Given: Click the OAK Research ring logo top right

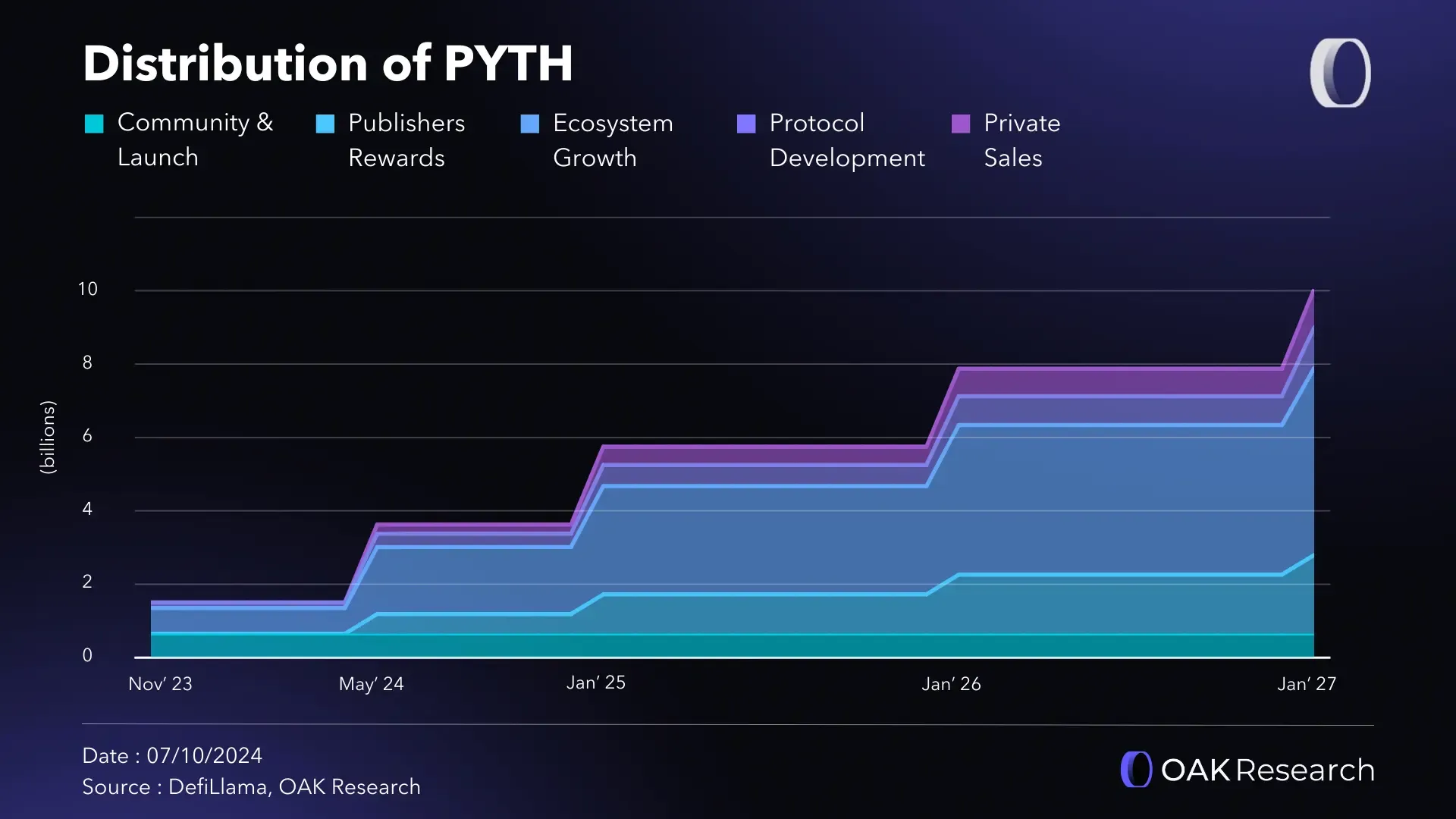Looking at the screenshot, I should [1339, 71].
